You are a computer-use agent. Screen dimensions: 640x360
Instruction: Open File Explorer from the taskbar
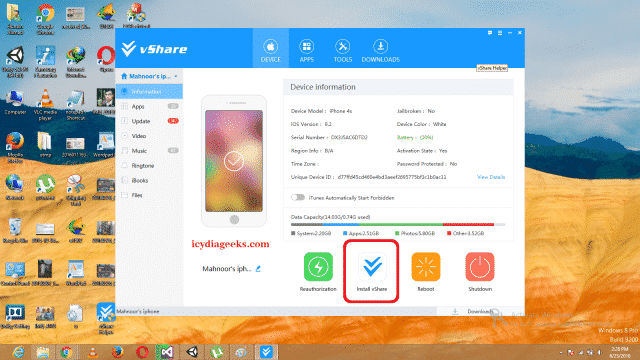click(x=42, y=352)
